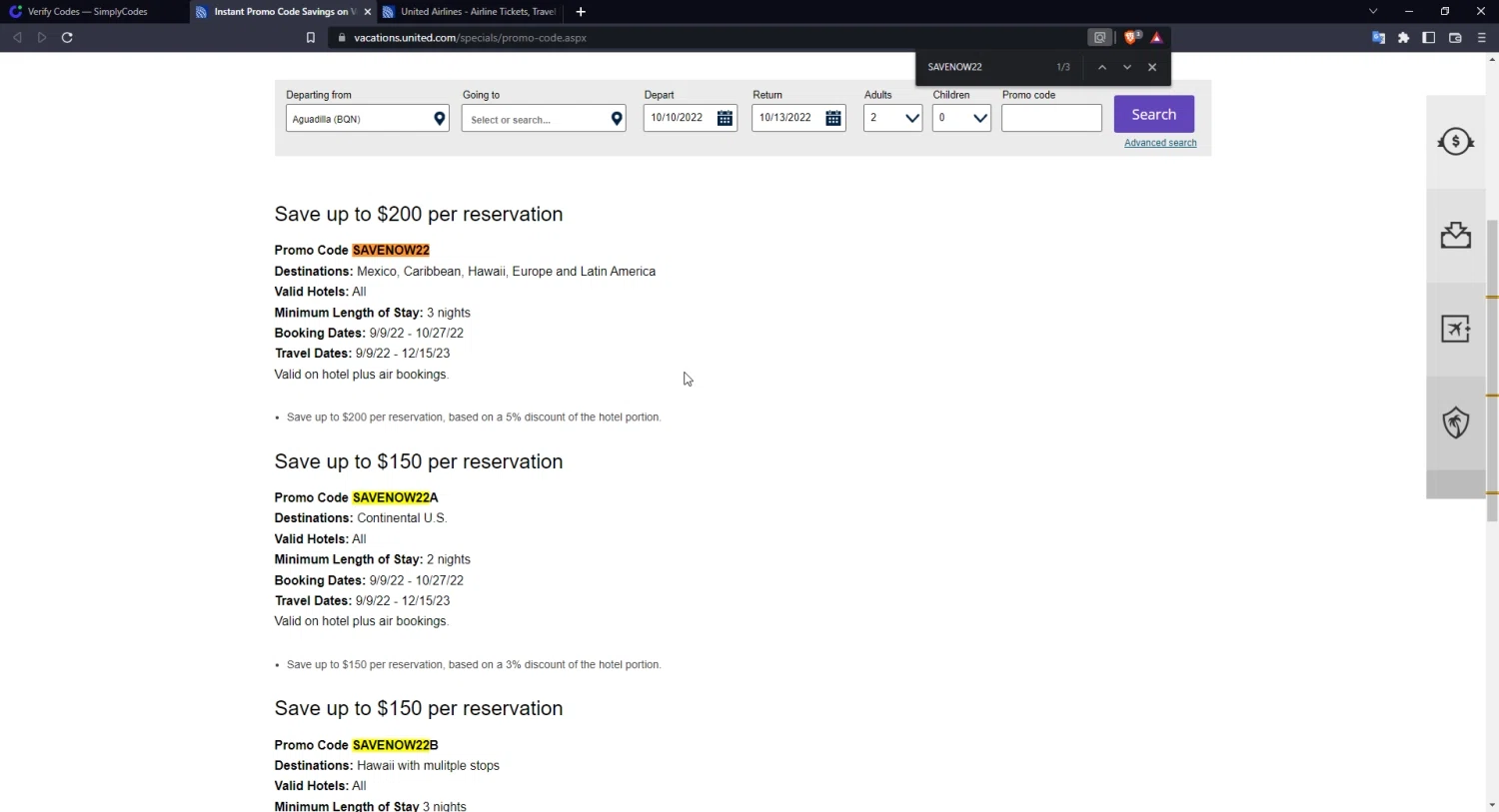Click the location pin in Departing from field

tap(439, 119)
